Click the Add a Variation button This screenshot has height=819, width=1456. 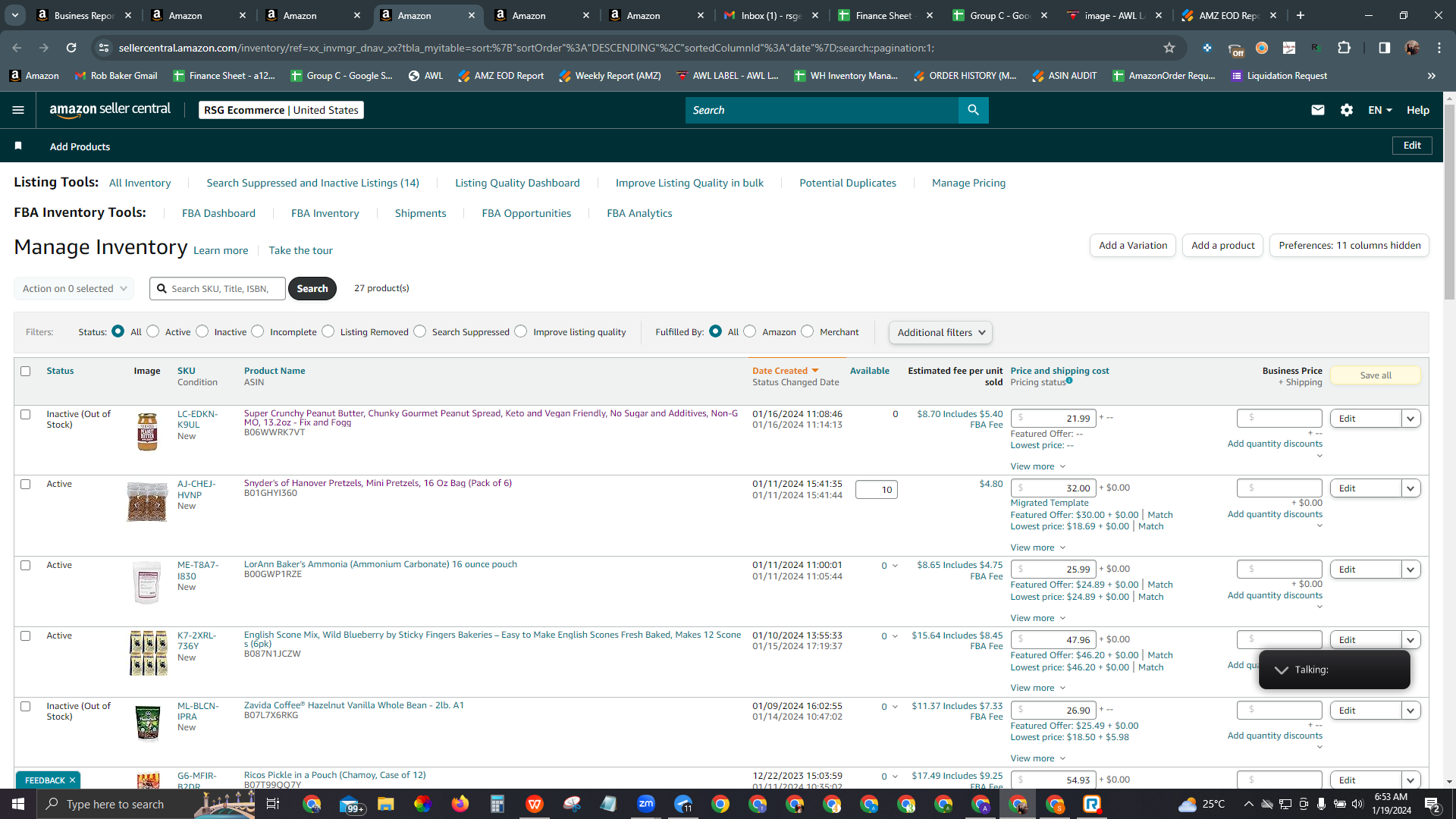(1133, 245)
